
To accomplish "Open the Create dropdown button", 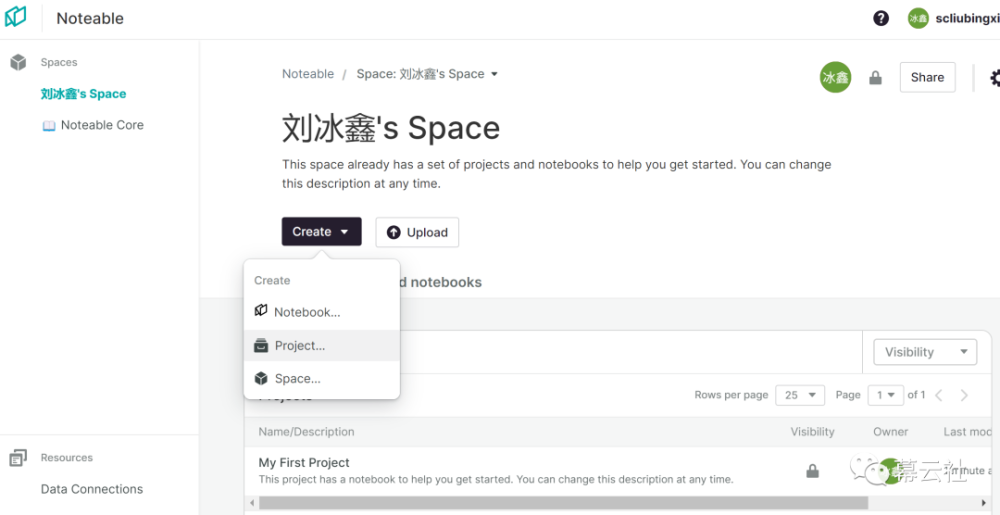I will coord(321,232).
